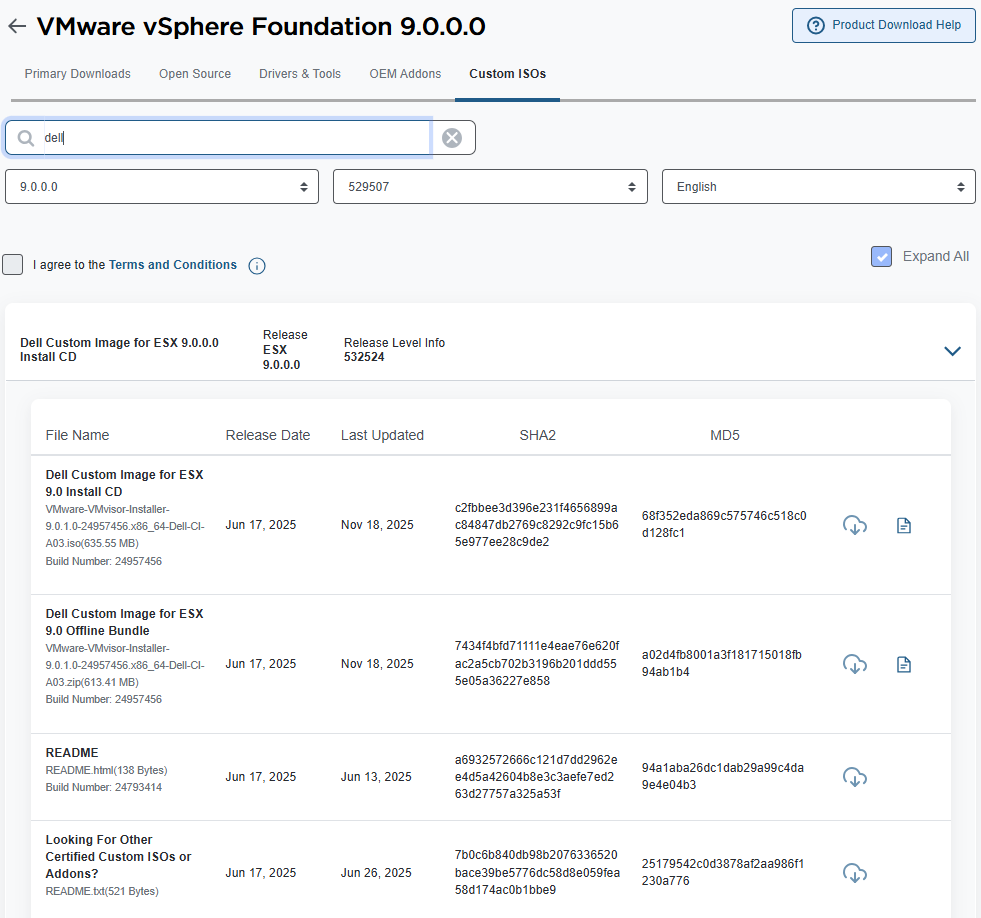
Task: Download the Dell ESX 9.0 Install CD ISO
Action: click(854, 525)
